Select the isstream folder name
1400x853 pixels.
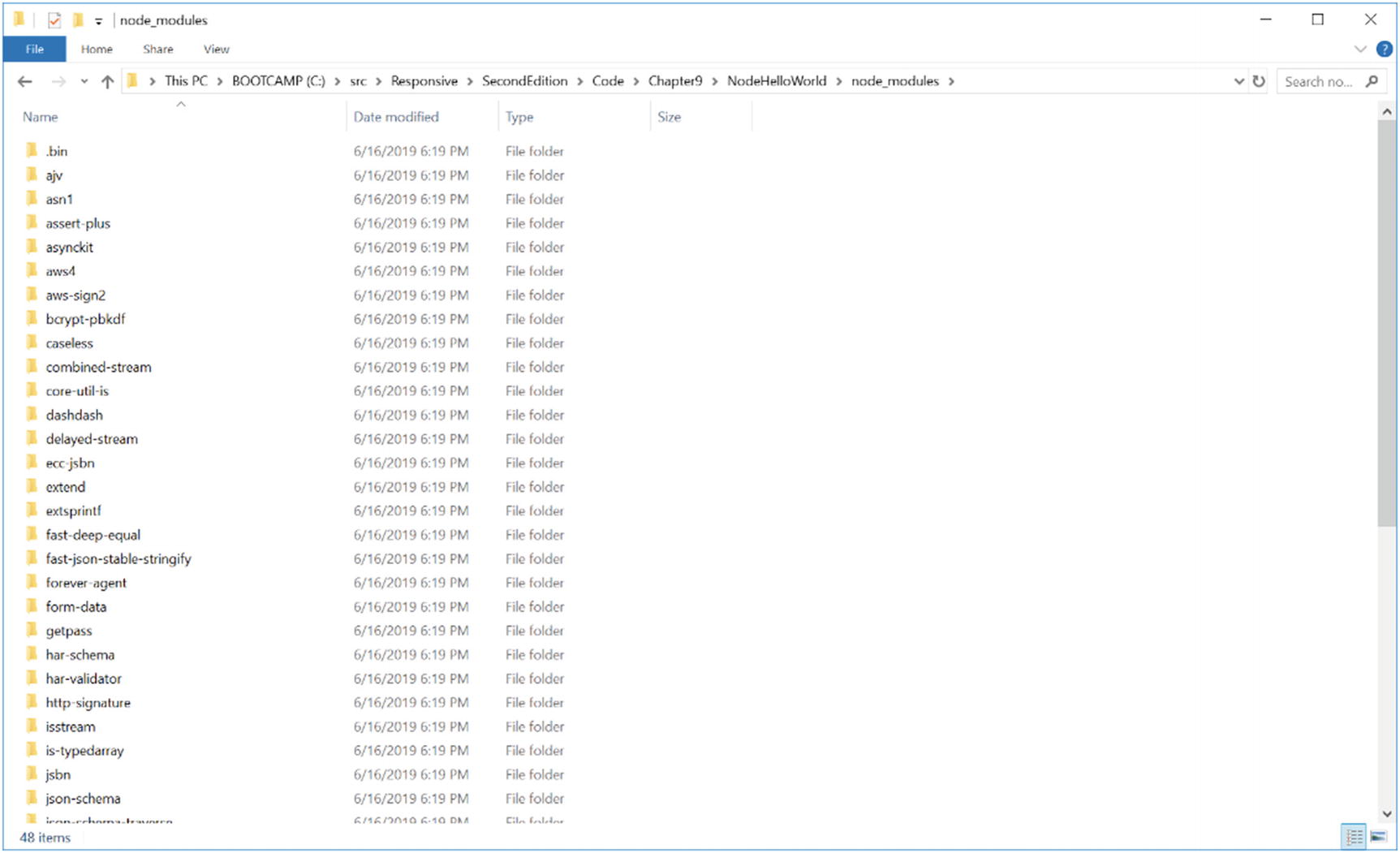pyautogui.click(x=70, y=726)
